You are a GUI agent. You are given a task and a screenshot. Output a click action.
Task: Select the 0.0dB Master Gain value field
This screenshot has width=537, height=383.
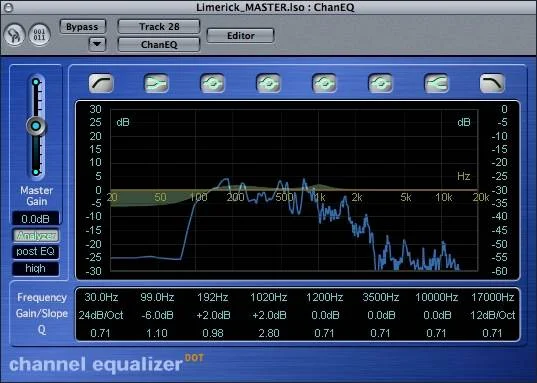pyautogui.click(x=36, y=219)
